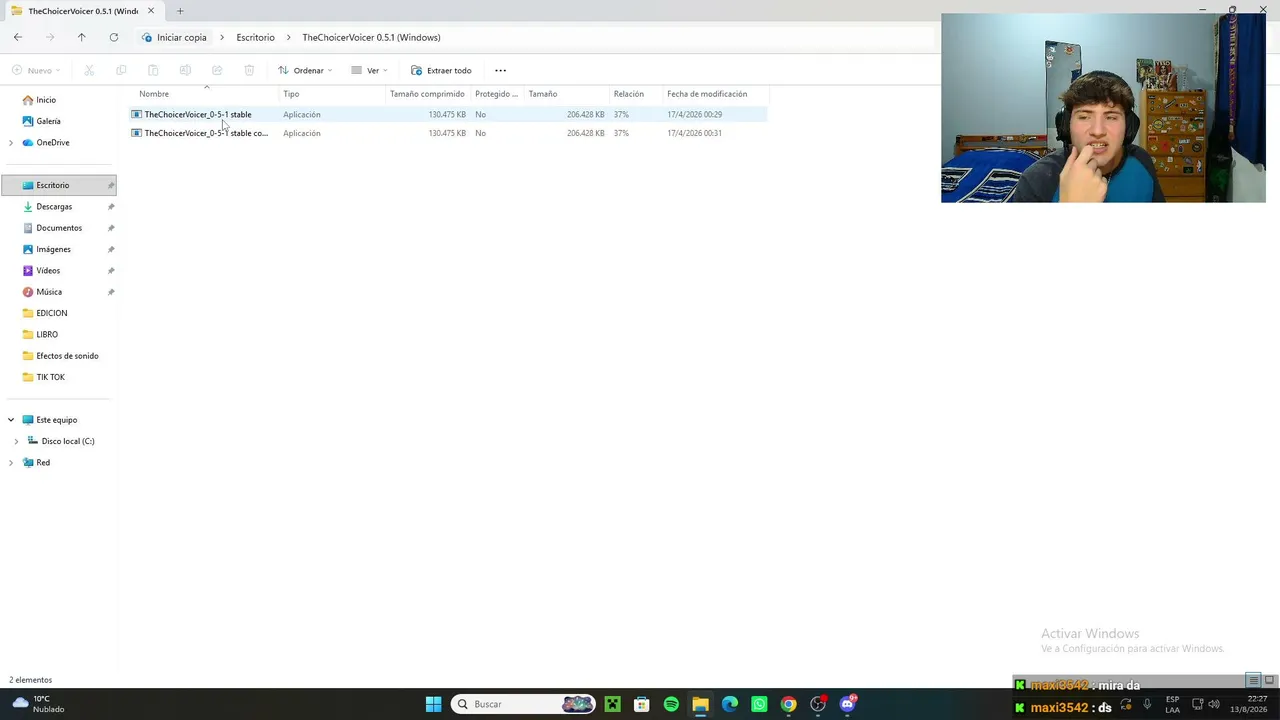Screen dimensions: 1280x720
Task: Click the Iniciar copia breadcrumb
Action: [181, 37]
